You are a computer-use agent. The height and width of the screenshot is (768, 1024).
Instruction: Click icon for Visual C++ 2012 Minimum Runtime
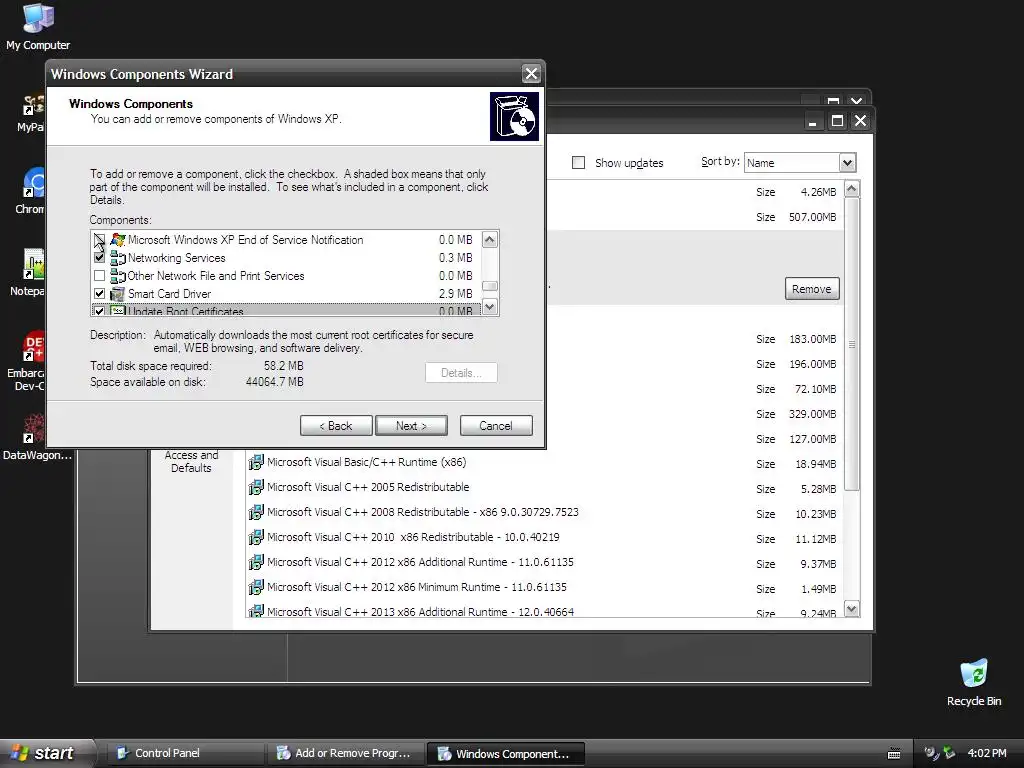[256, 587]
